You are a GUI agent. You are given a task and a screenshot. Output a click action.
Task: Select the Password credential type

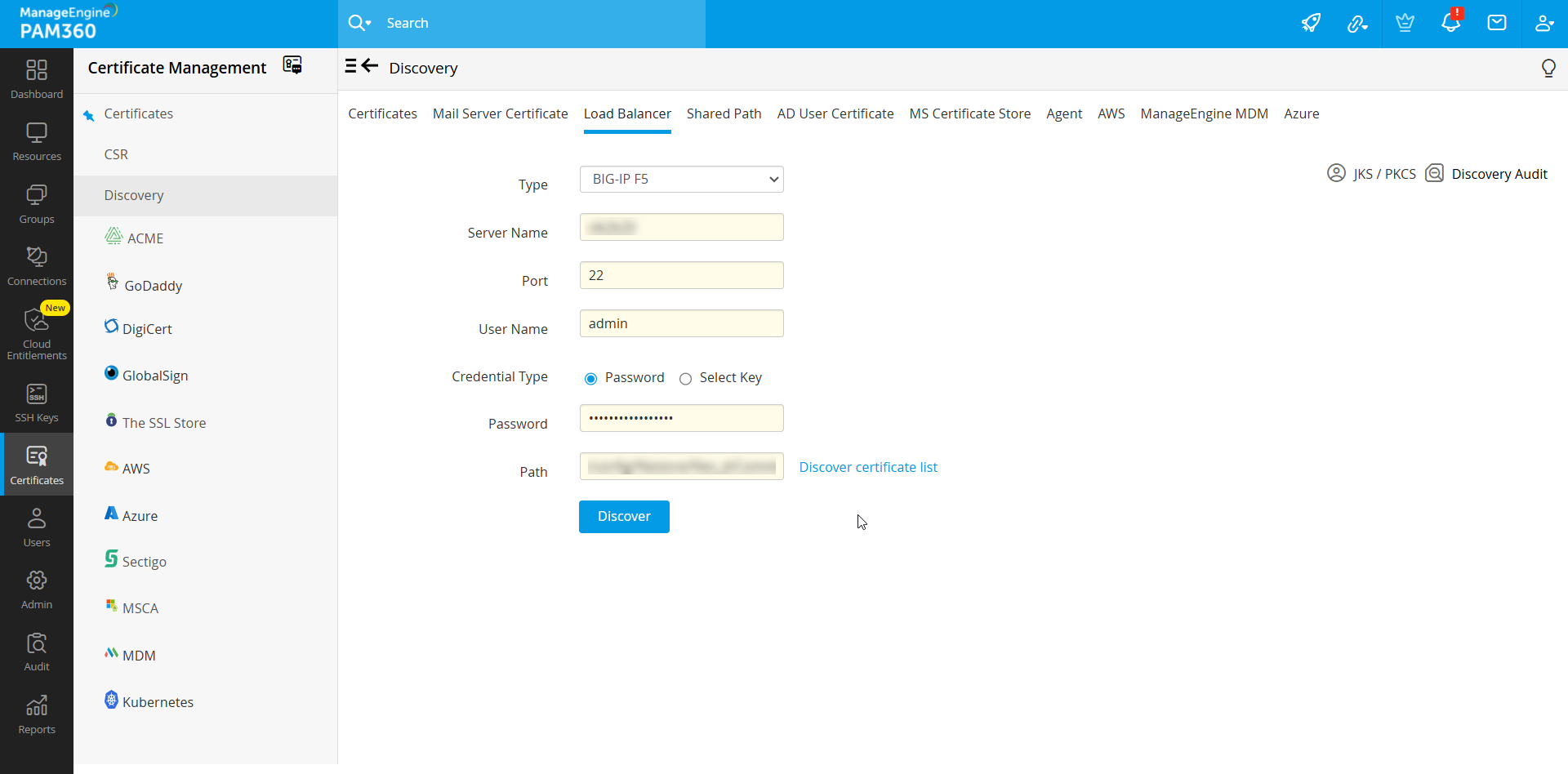(x=591, y=379)
